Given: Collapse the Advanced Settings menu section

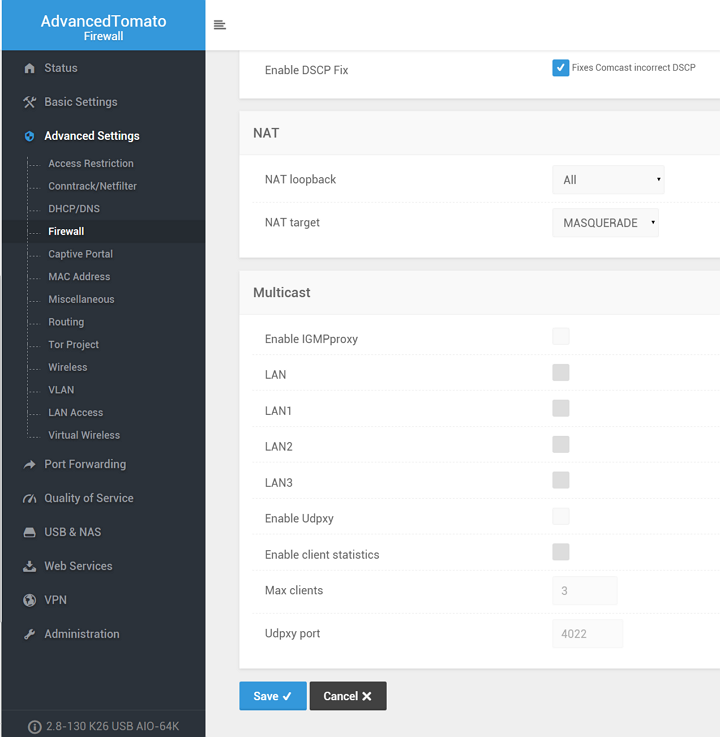Looking at the screenshot, I should coord(92,136).
